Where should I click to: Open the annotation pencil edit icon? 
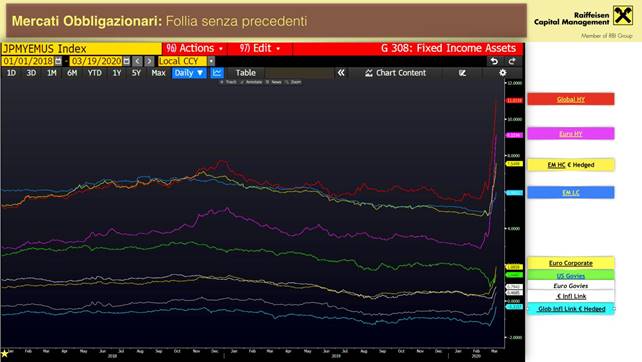tap(462, 73)
